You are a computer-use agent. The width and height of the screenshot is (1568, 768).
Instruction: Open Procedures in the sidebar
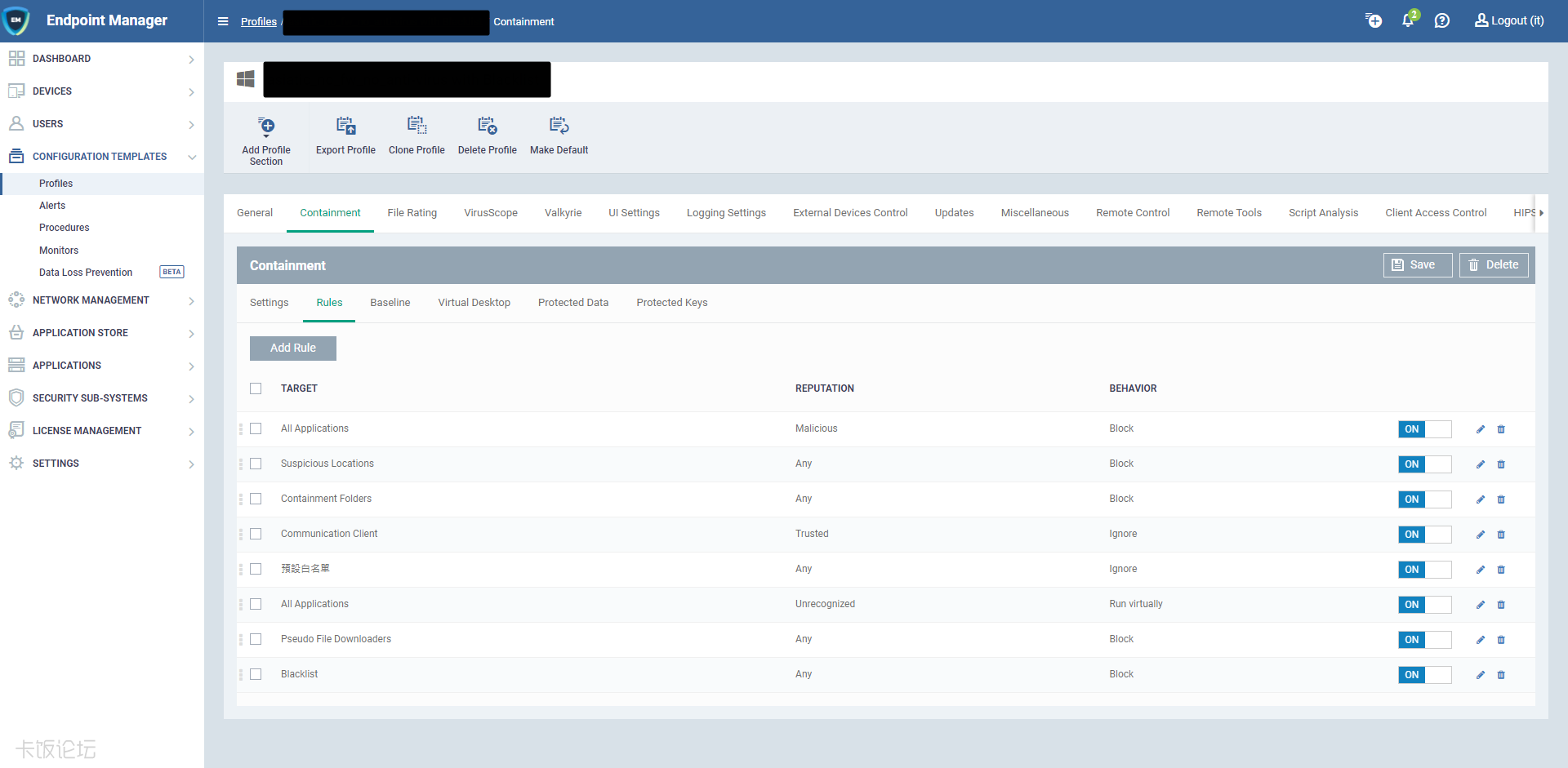tap(65, 228)
